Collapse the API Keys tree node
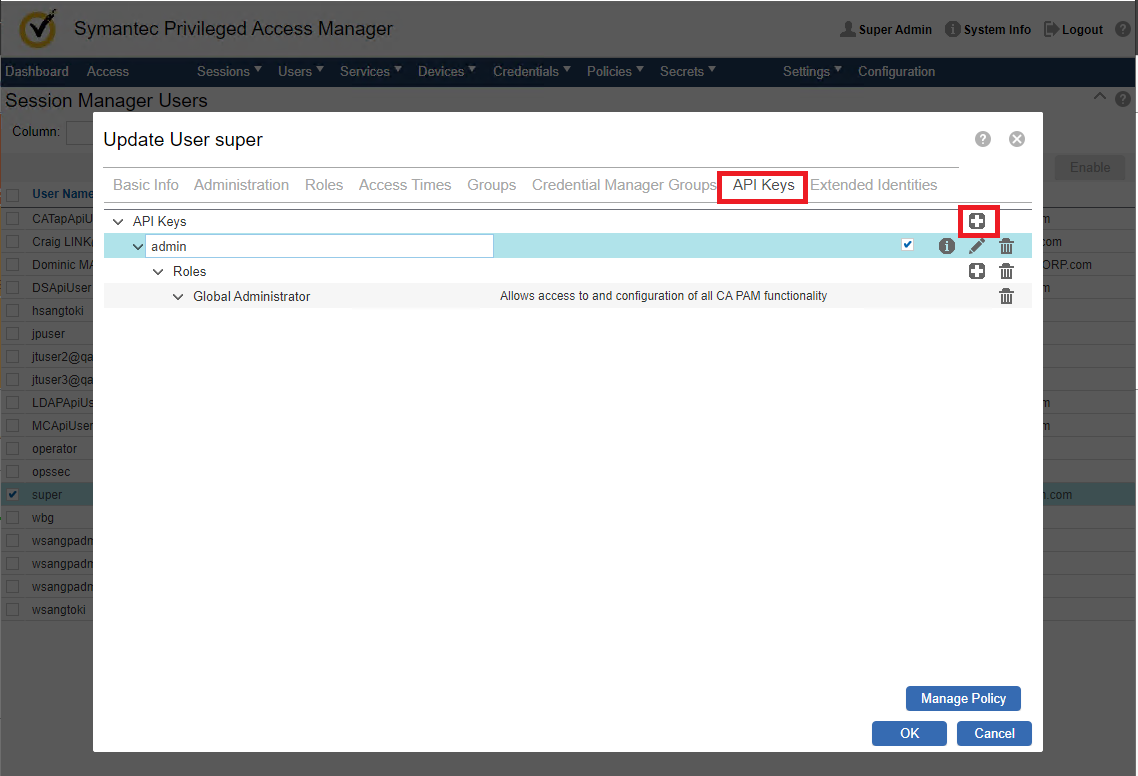The image size is (1138, 776). coord(118,222)
